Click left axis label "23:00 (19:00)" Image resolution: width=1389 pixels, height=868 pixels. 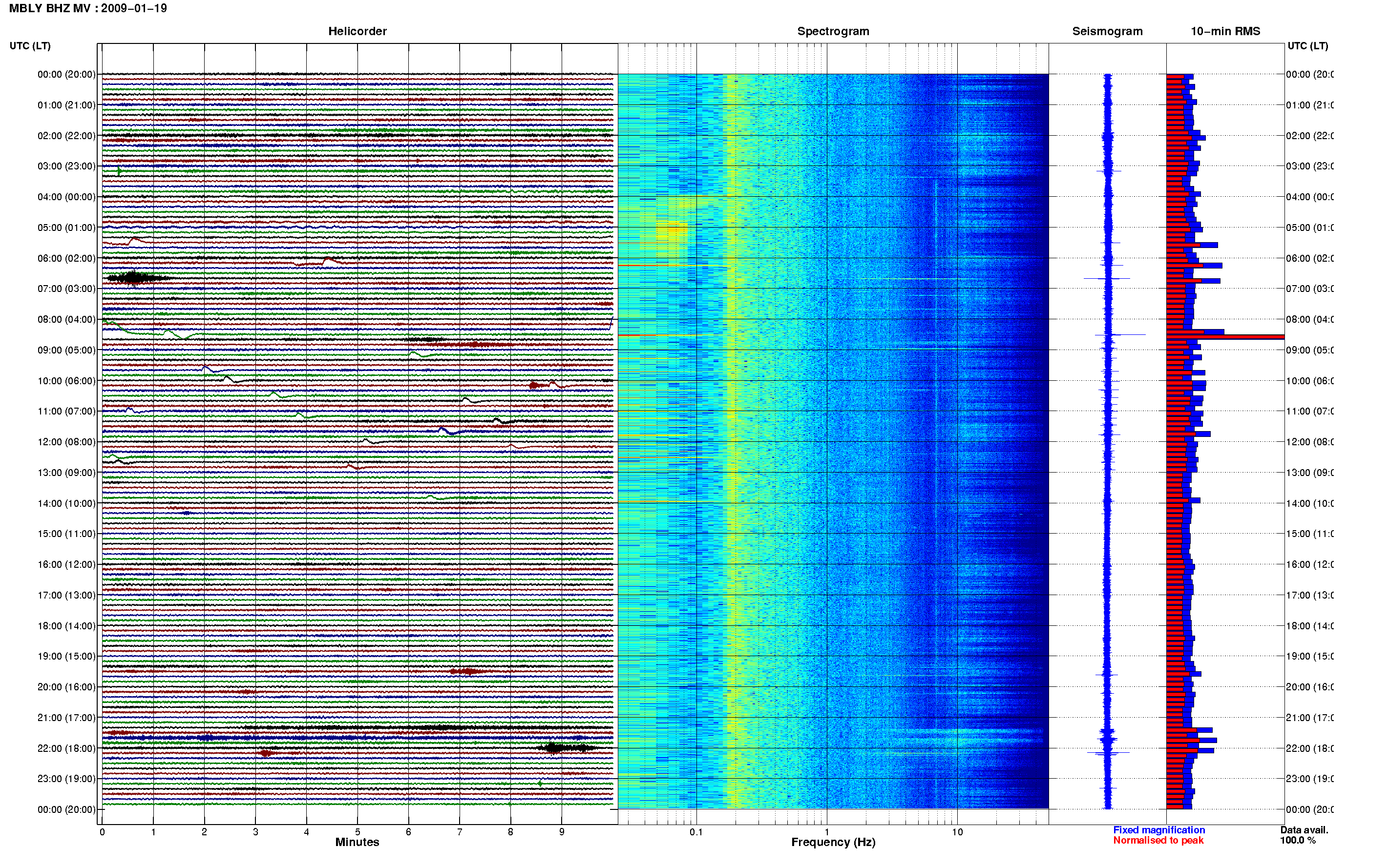[66, 779]
